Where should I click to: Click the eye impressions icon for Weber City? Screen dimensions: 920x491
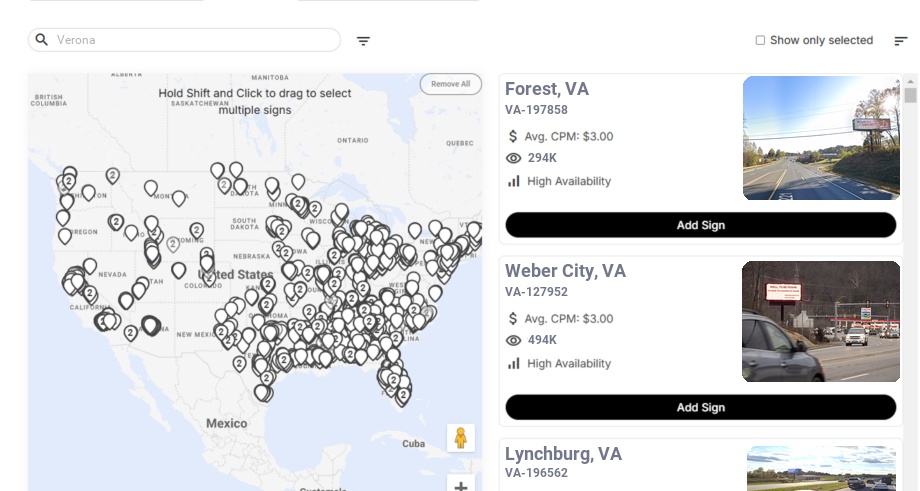(514, 340)
